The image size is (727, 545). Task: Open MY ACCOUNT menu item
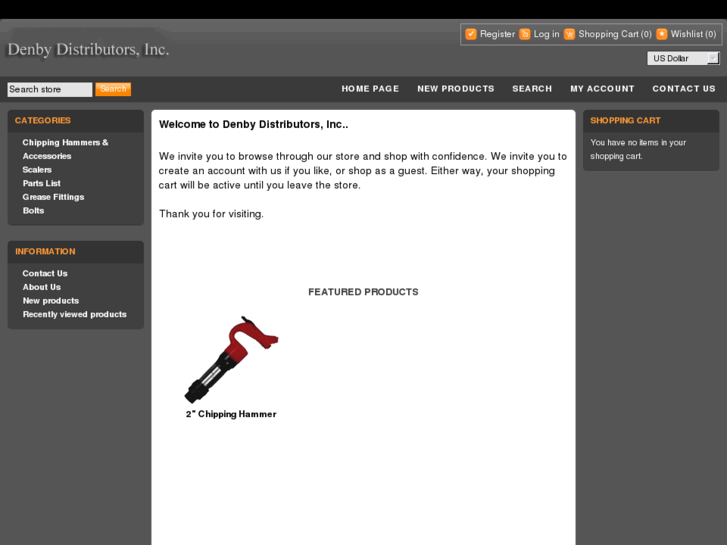click(x=602, y=89)
